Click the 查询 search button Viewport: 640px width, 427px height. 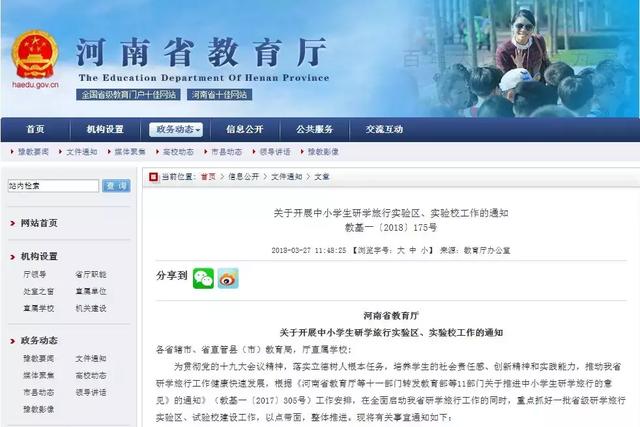coord(116,186)
